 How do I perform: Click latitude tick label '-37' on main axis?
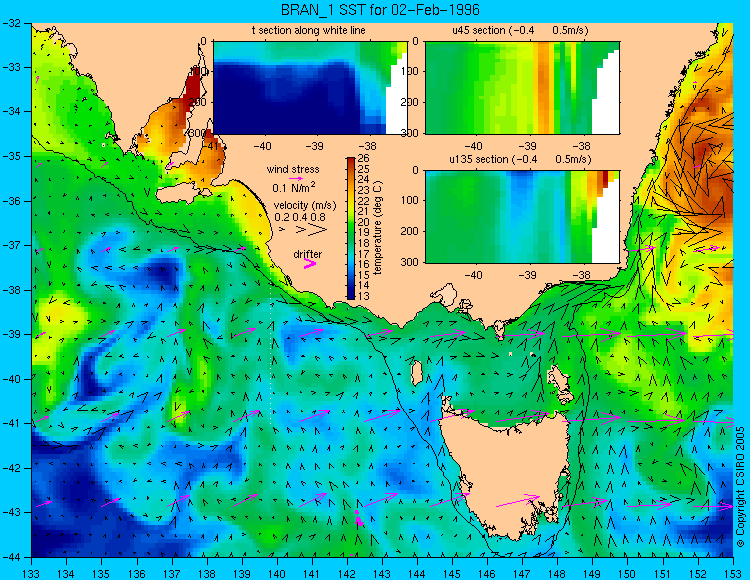click(11, 245)
